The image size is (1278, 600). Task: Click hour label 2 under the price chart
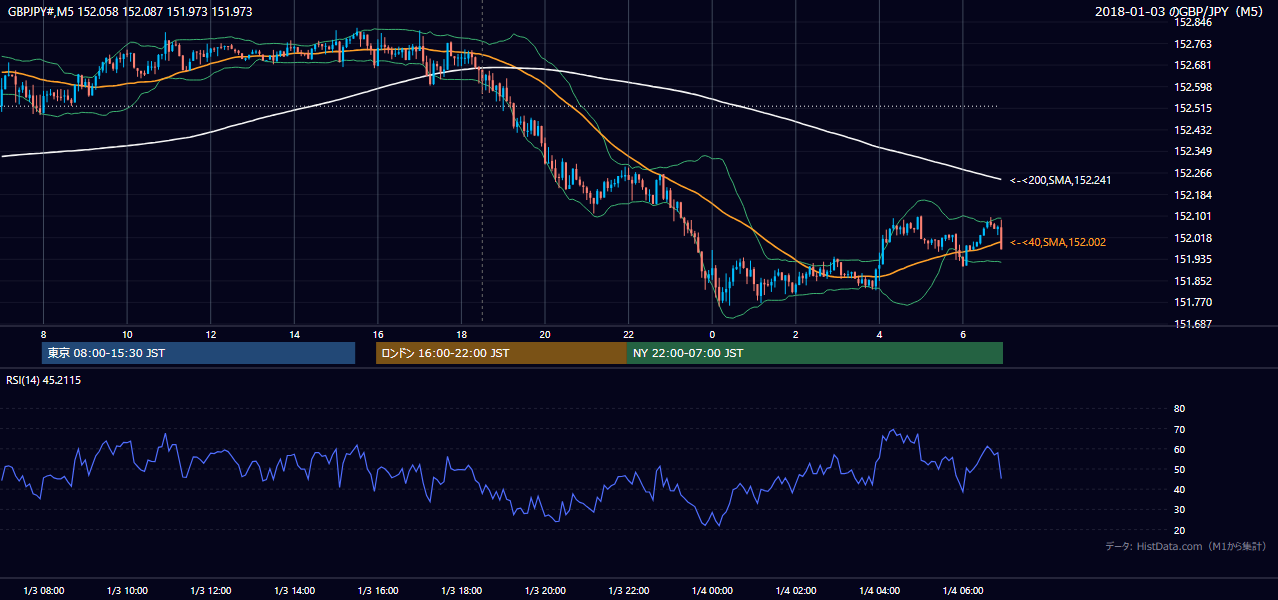[796, 334]
